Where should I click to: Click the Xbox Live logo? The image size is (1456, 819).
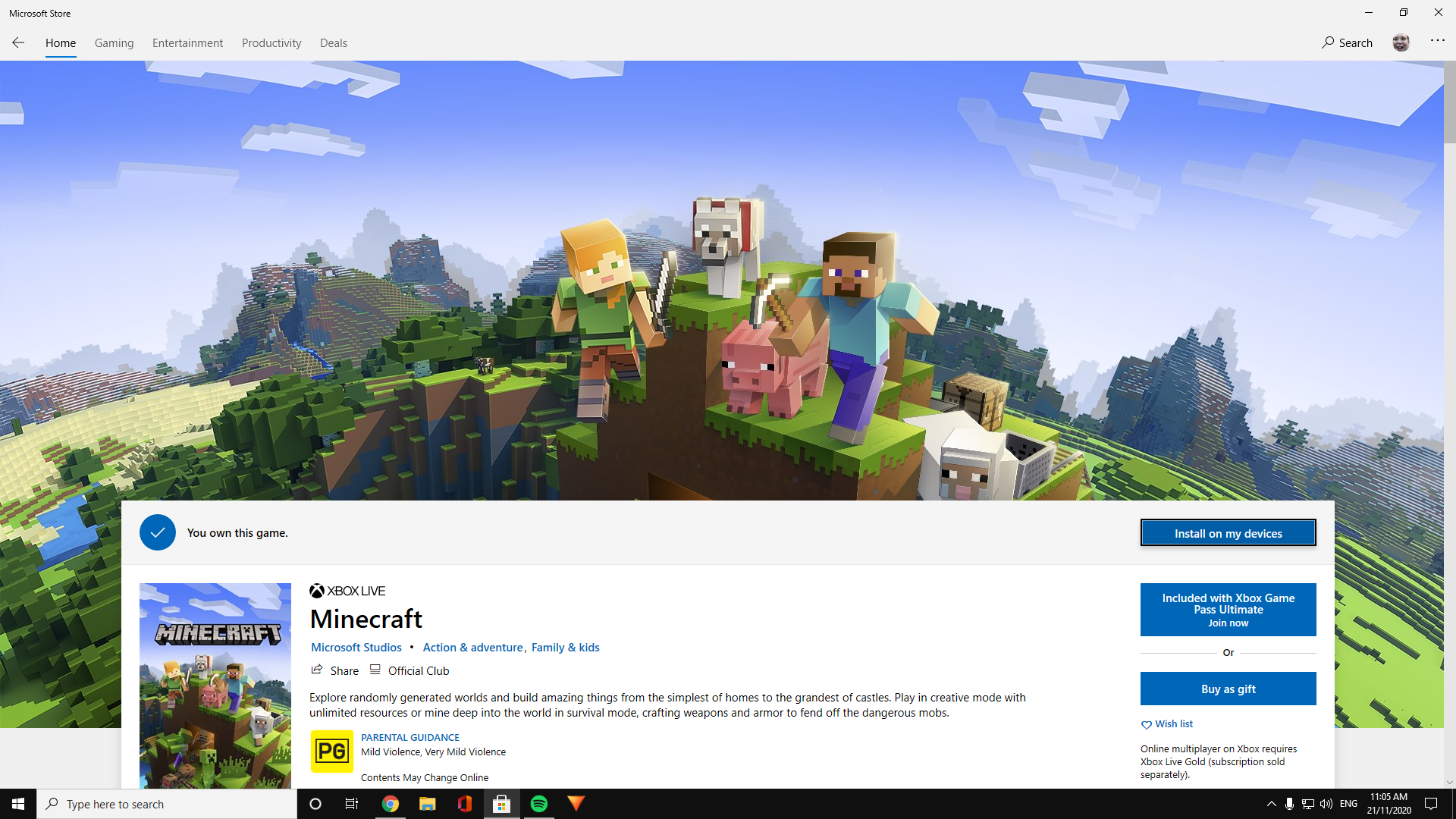(347, 591)
